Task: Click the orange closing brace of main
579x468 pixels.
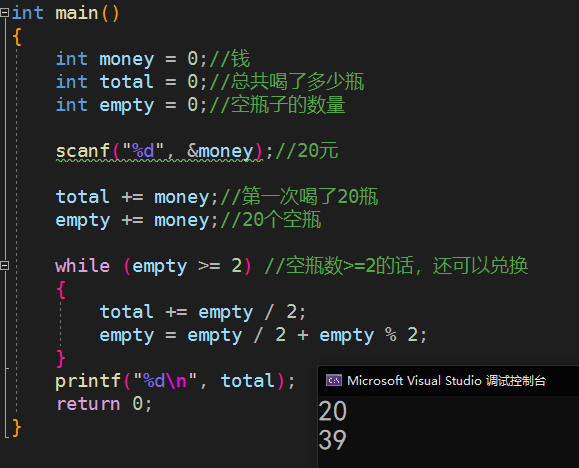Action: [x=17, y=428]
